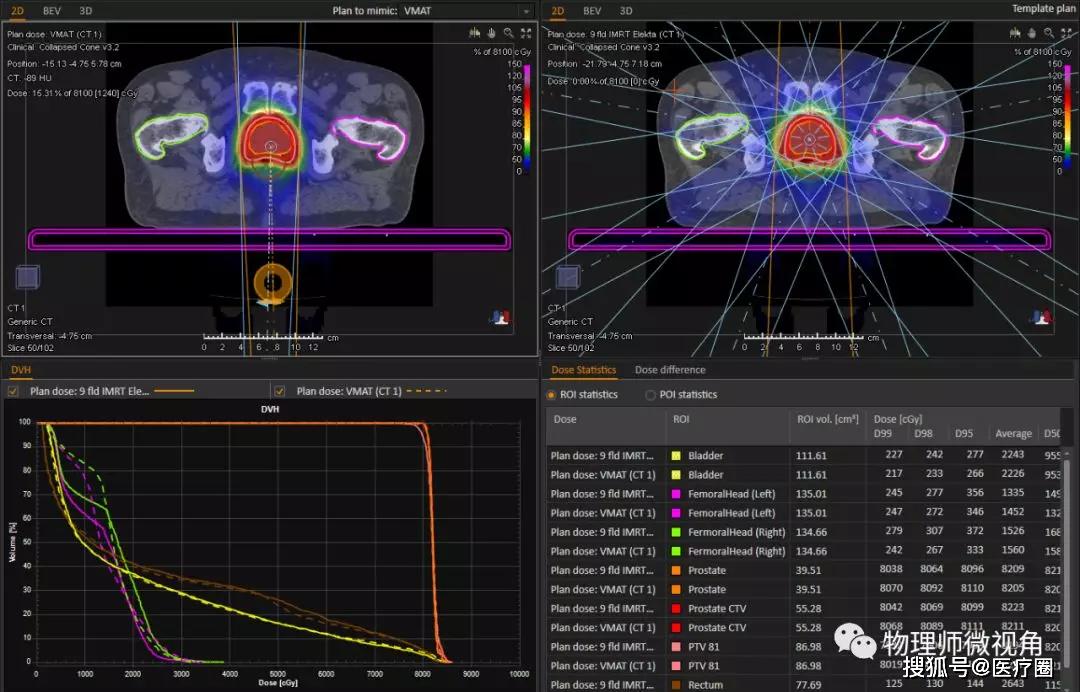Click the Bladder yellow color swatch in first row
1080x692 pixels.
click(x=676, y=456)
